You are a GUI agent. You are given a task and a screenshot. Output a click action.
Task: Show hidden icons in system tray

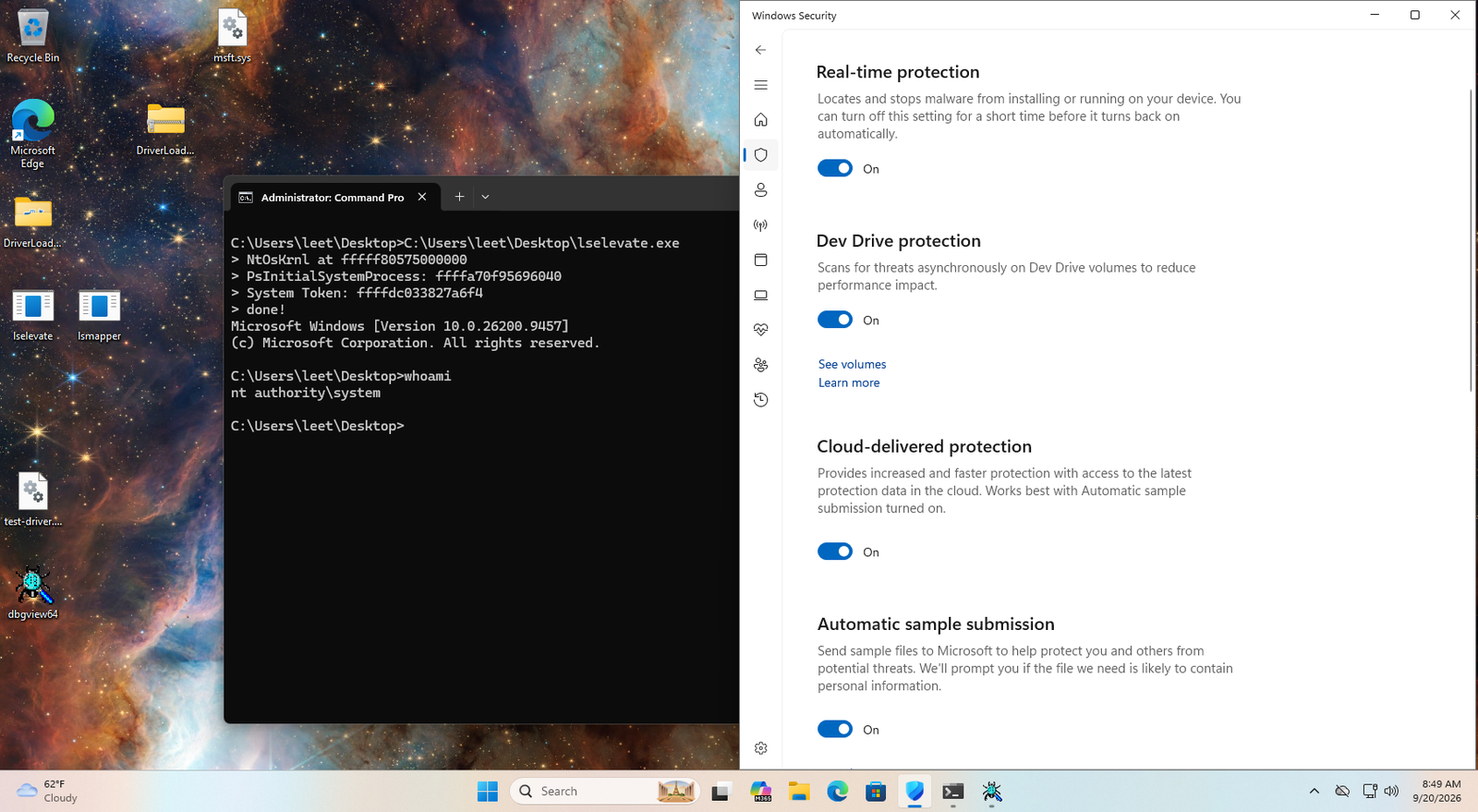pyautogui.click(x=1314, y=791)
